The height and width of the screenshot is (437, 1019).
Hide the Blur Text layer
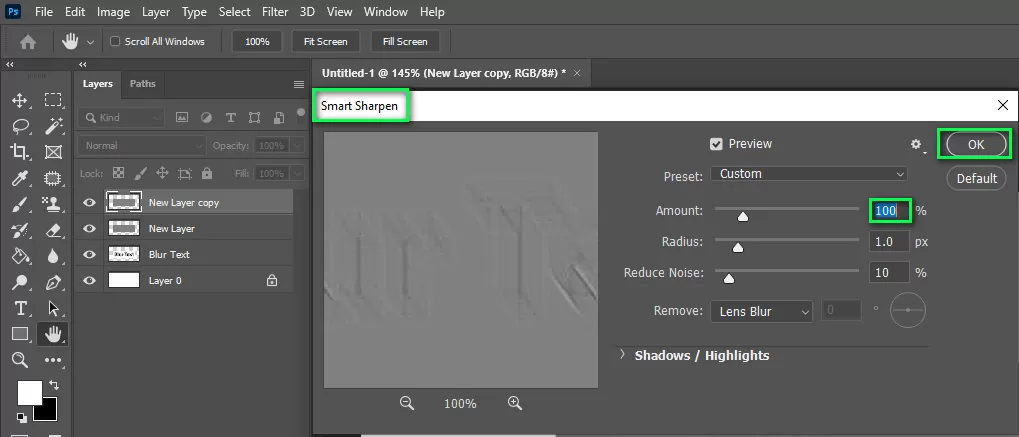tap(90, 255)
